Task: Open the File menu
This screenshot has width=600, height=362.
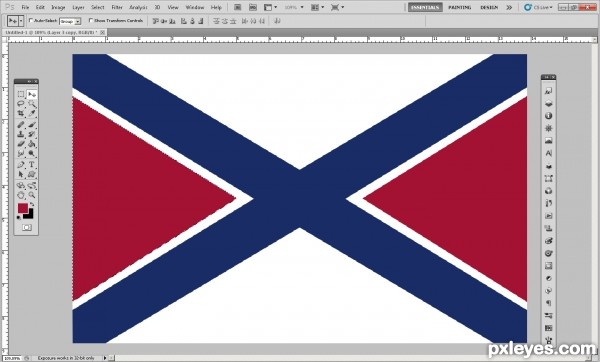Action: [x=25, y=7]
